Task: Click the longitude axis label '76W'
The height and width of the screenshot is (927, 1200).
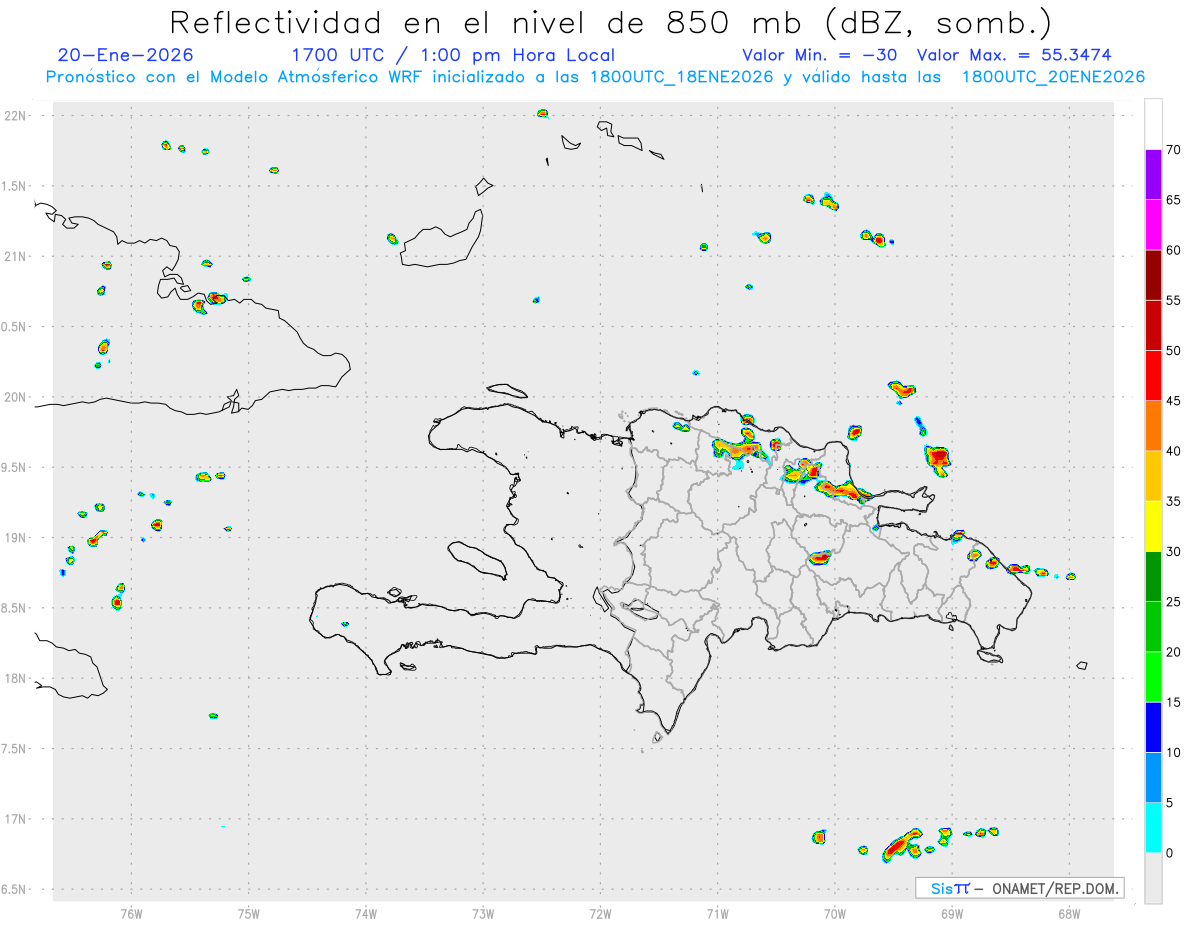Action: point(131,913)
